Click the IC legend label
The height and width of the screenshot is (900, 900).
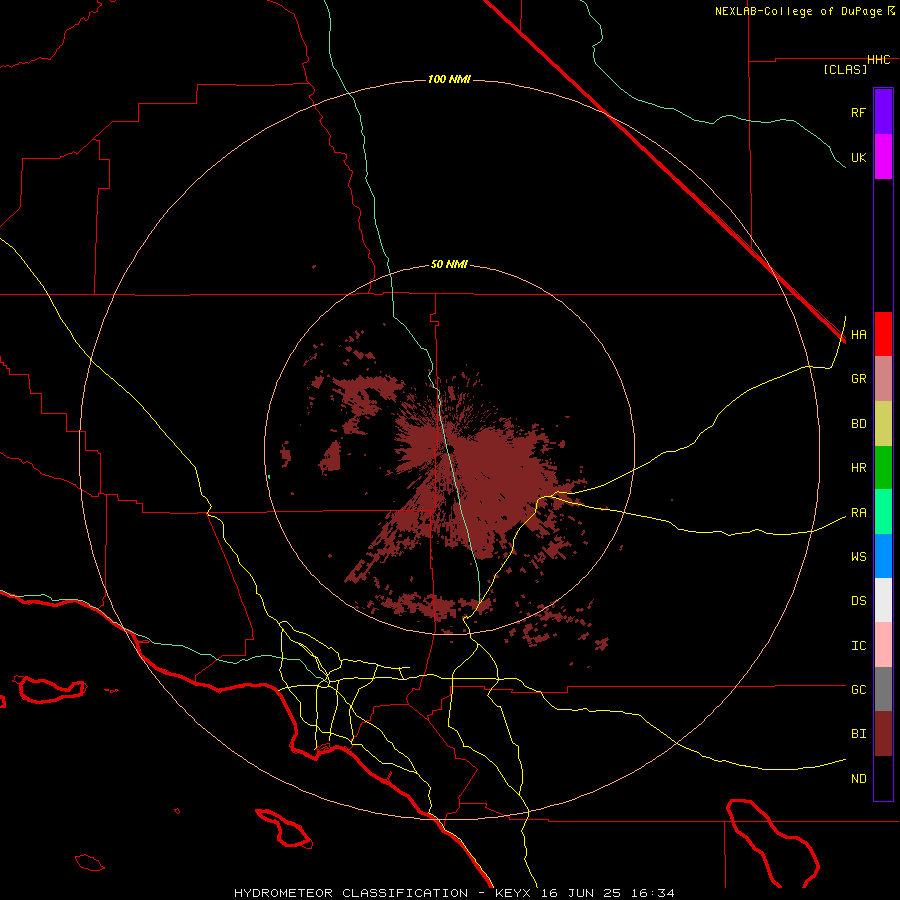coord(858,646)
